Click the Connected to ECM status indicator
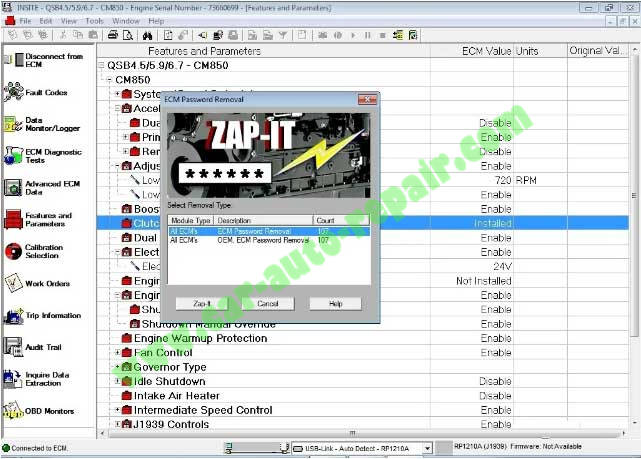Screen dimensions: 641x459 pos(34,448)
